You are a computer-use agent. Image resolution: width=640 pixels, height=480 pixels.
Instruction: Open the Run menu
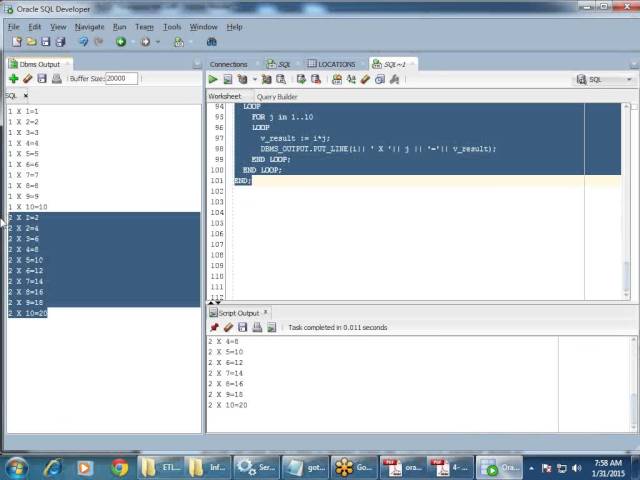click(119, 27)
